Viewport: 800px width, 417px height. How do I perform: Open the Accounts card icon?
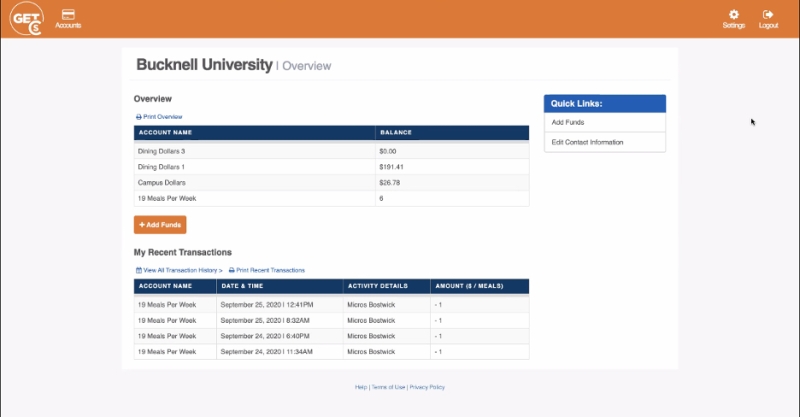[68, 14]
